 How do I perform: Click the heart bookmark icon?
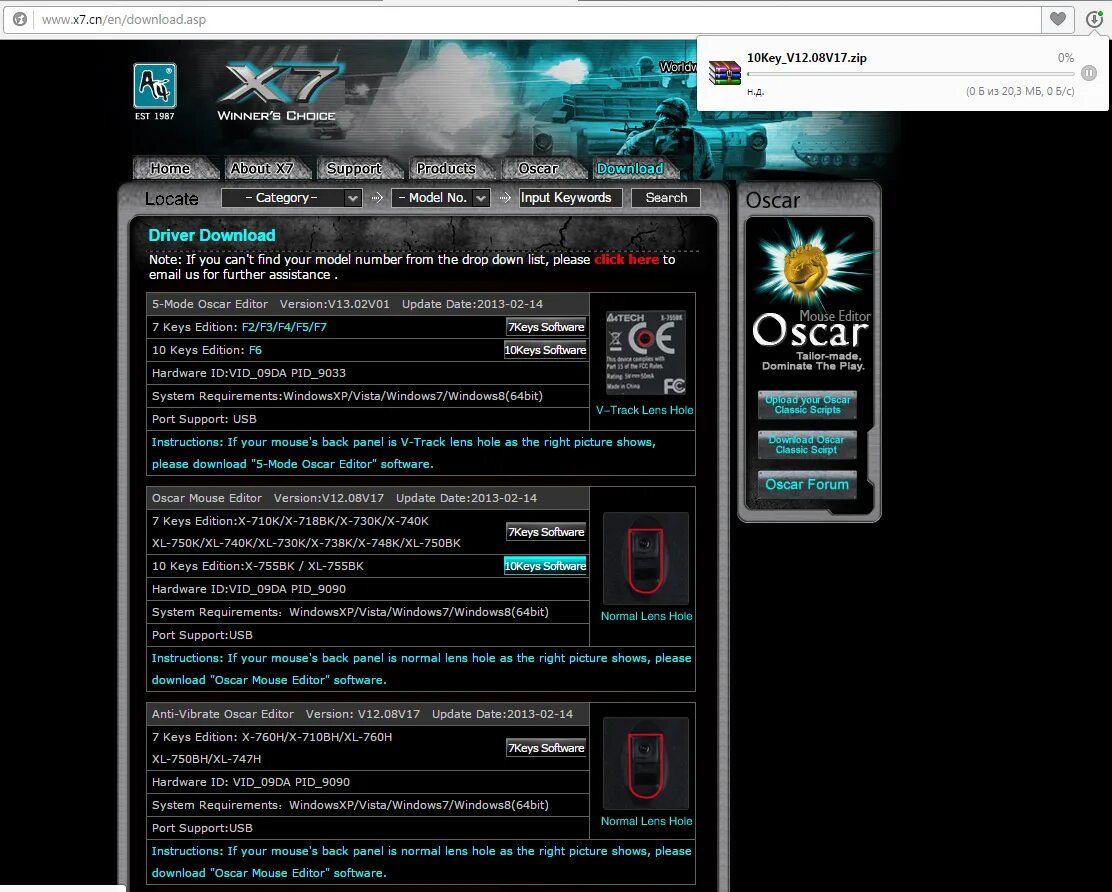pyautogui.click(x=1057, y=19)
